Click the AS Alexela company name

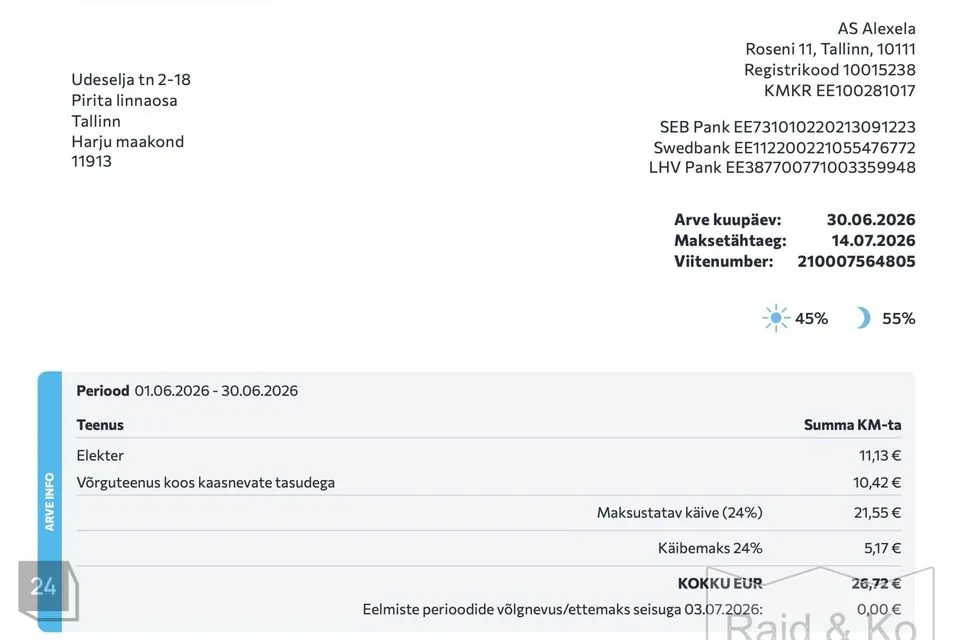click(876, 29)
